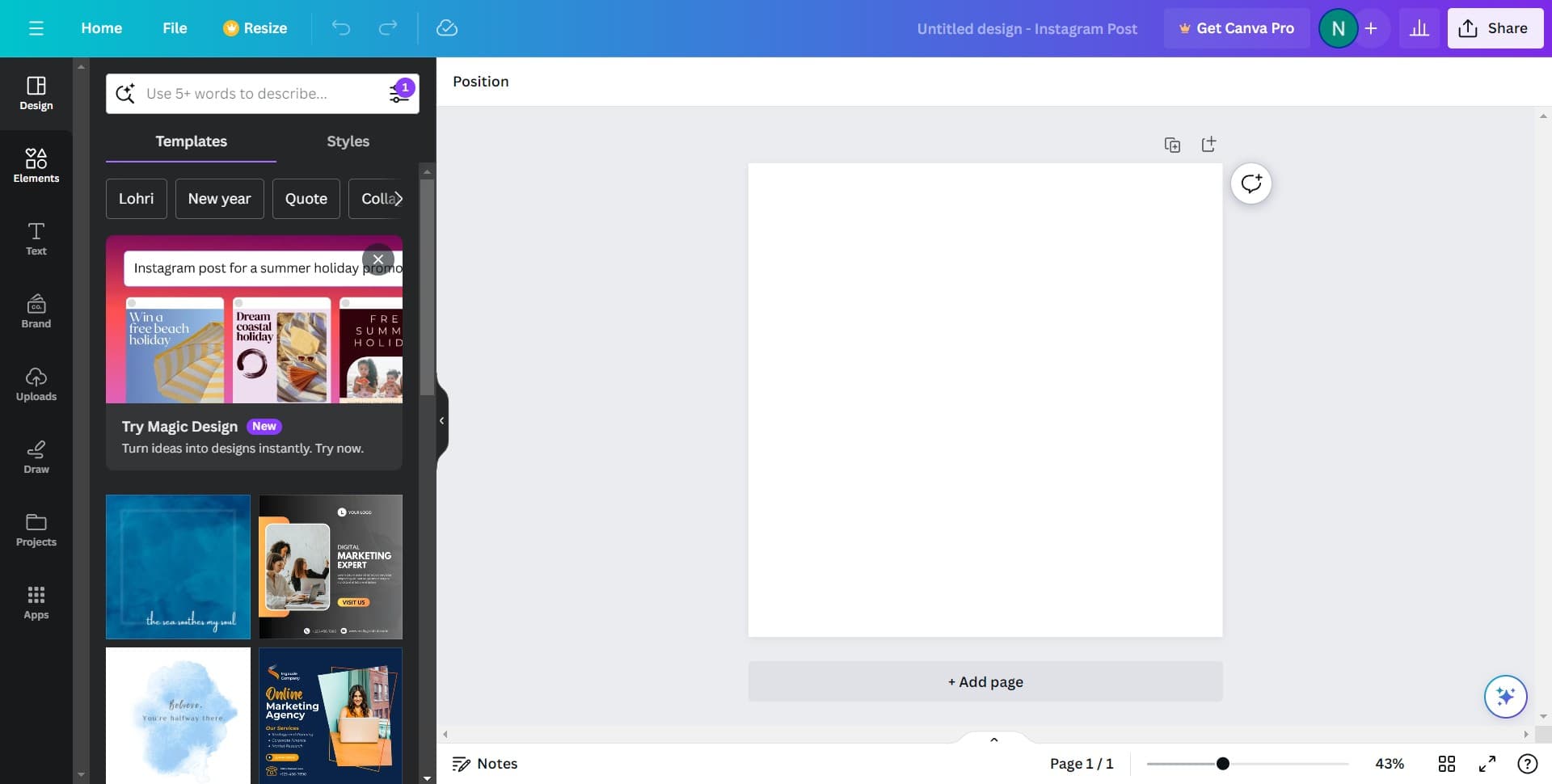Image resolution: width=1552 pixels, height=784 pixels.
Task: Select the Online Marketing Agency template
Action: pos(330,715)
